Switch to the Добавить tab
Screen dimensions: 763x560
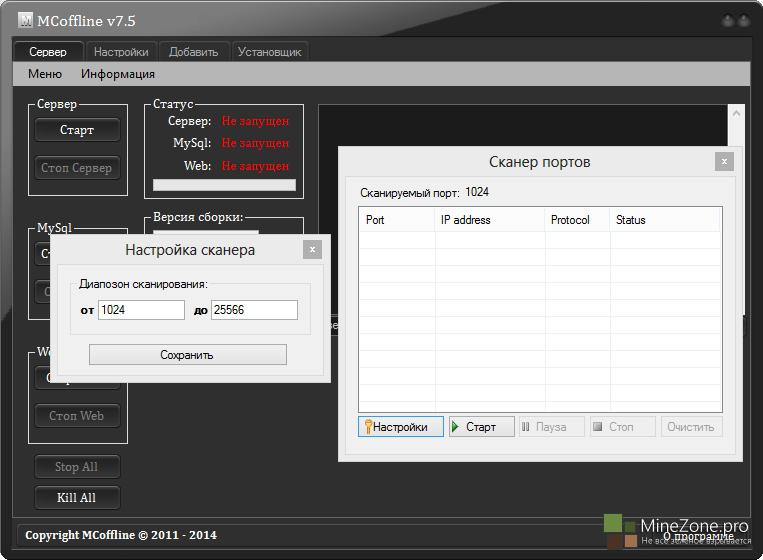coord(193,52)
